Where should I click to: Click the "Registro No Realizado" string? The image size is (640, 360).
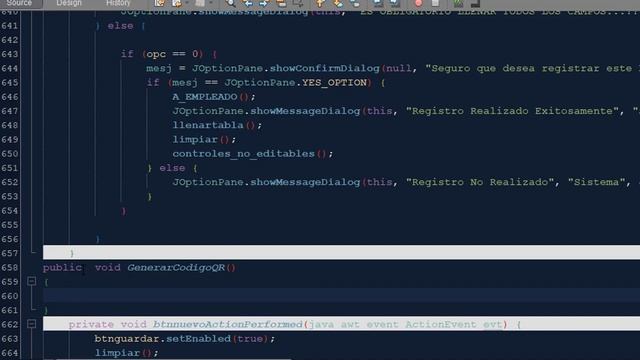click(480, 182)
